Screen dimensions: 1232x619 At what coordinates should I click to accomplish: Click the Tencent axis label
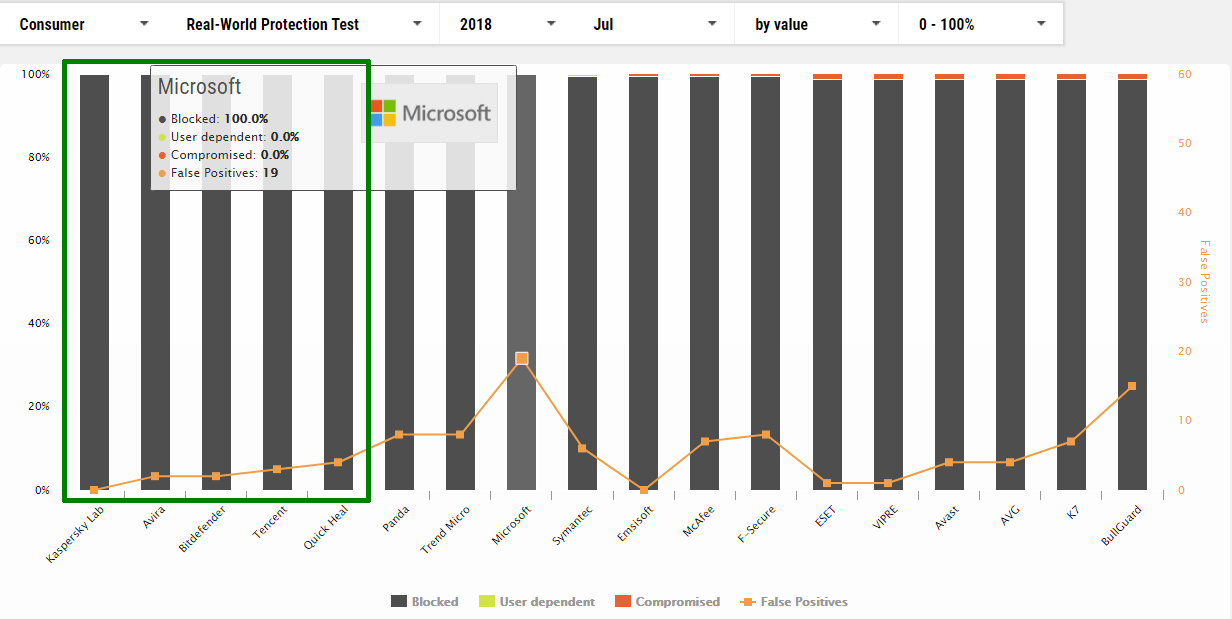click(x=271, y=521)
